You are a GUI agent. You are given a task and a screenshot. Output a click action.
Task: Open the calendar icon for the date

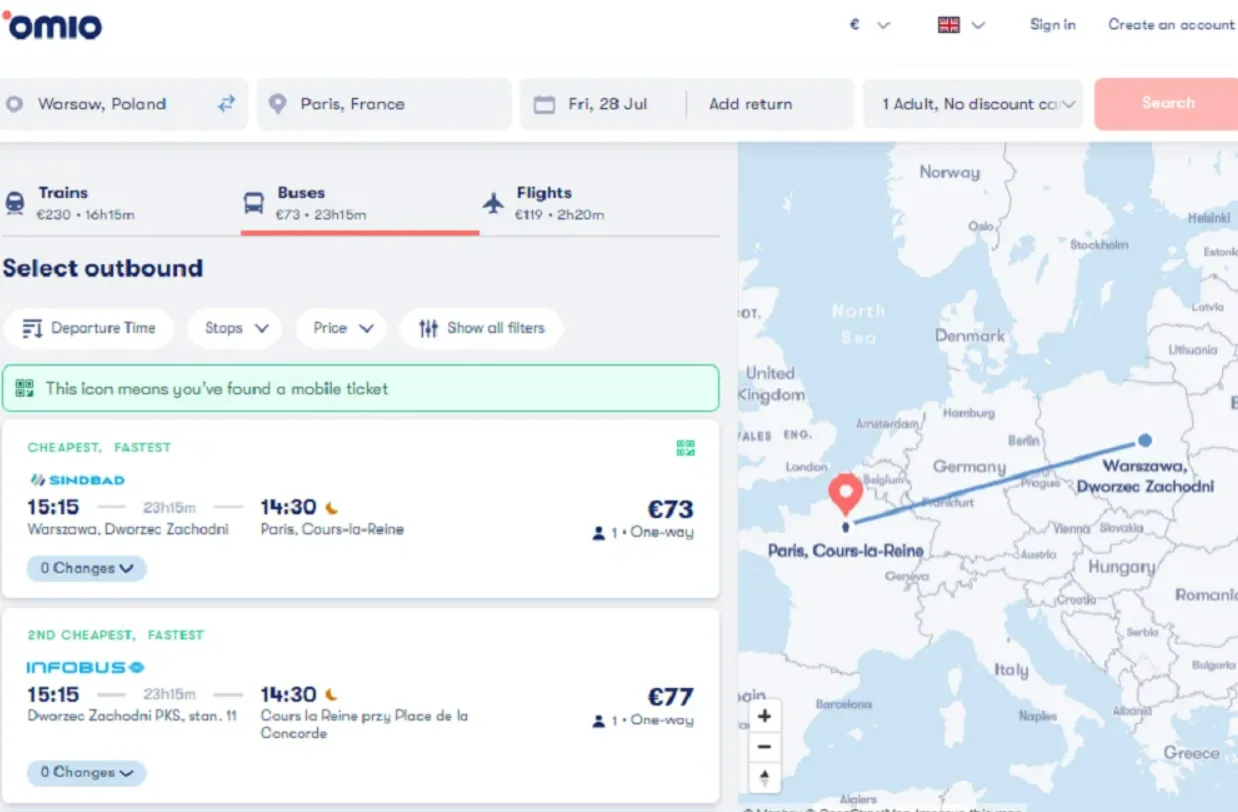[544, 104]
